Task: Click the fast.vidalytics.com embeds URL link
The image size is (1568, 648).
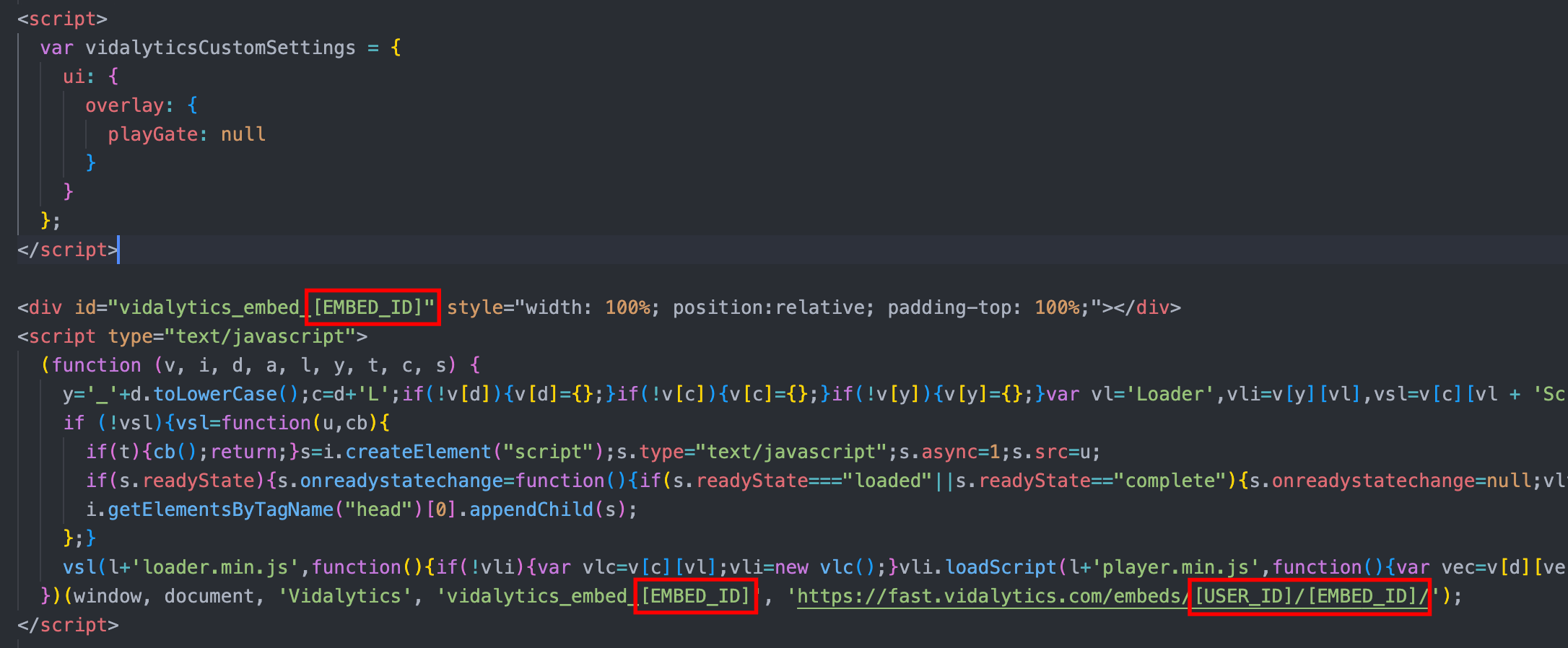Action: click(1112, 596)
